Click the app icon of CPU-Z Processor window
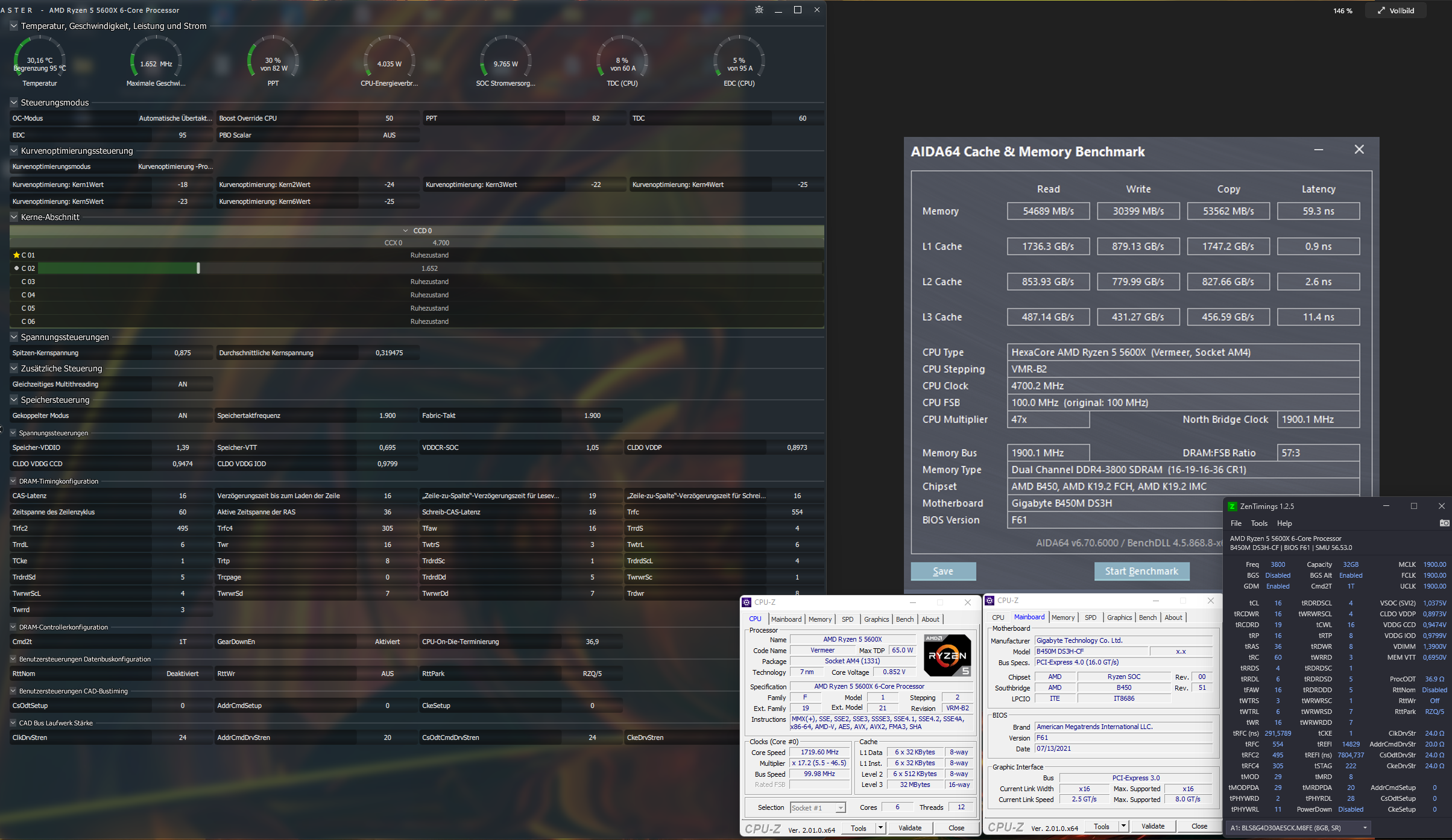The width and height of the screenshot is (1452, 840). [747, 602]
